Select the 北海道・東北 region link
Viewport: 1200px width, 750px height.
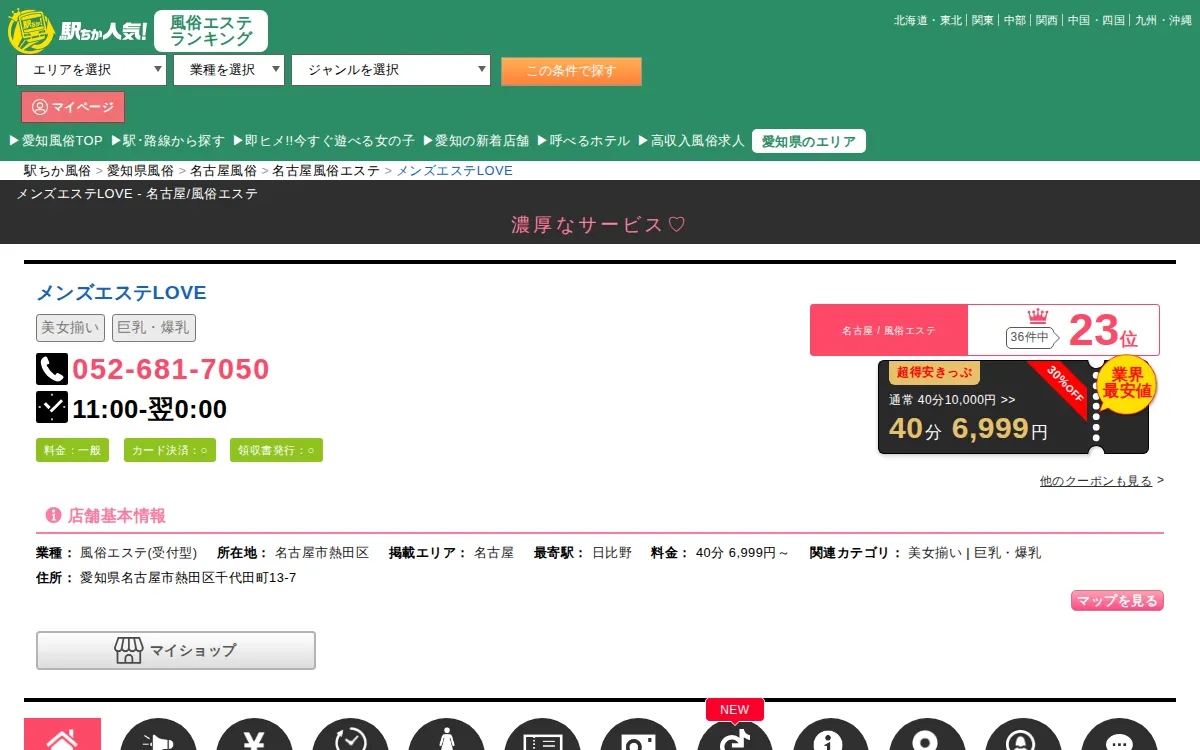click(928, 20)
